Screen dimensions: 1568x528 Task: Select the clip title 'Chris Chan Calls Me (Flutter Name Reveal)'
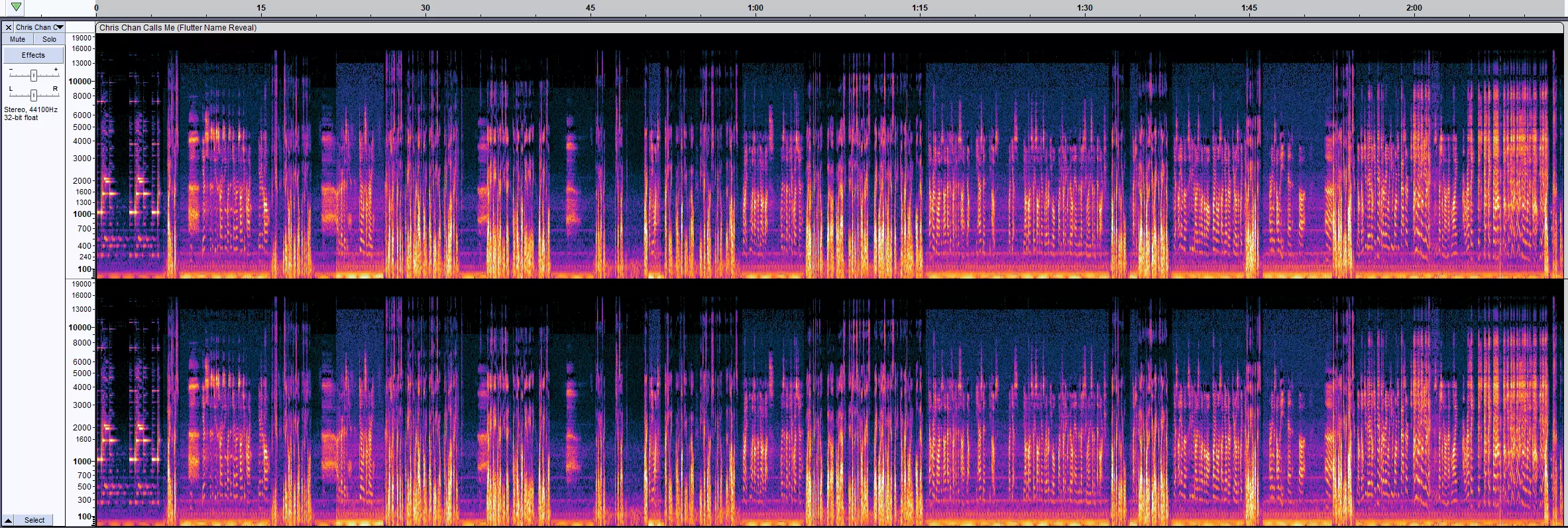point(178,28)
